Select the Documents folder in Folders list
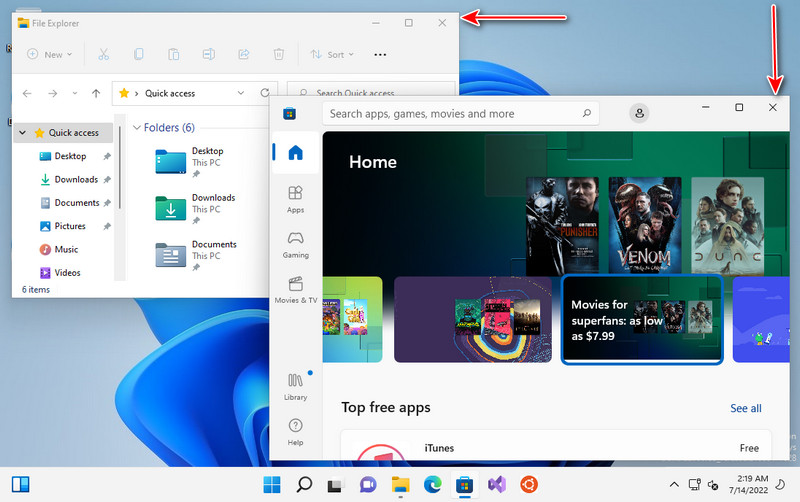800x502 pixels. pos(196,255)
